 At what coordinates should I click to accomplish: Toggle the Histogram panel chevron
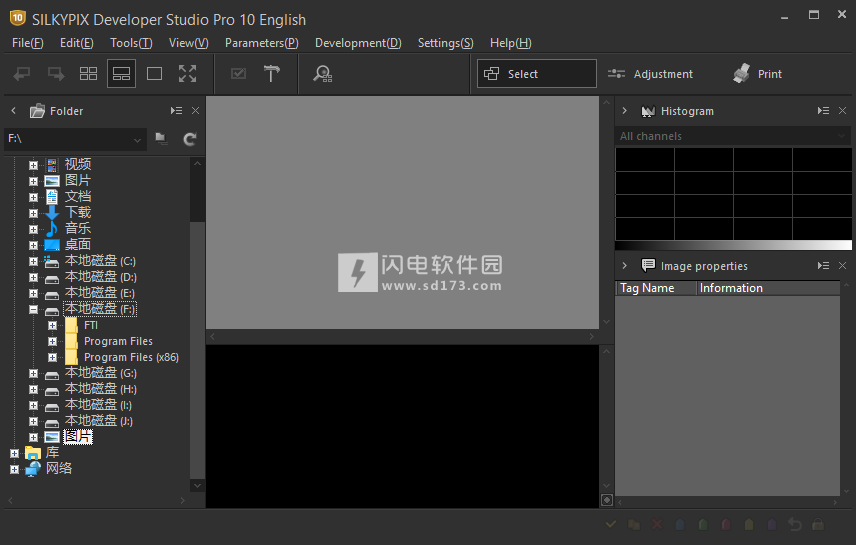(625, 111)
